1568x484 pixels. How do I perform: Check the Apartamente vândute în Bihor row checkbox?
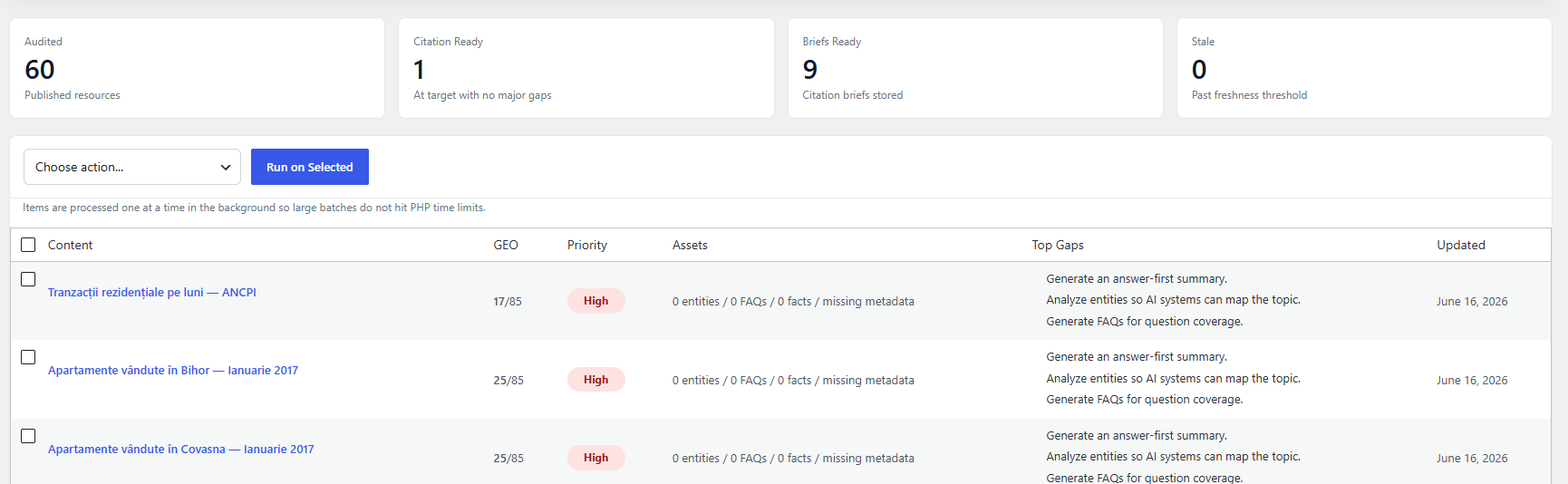tap(28, 357)
